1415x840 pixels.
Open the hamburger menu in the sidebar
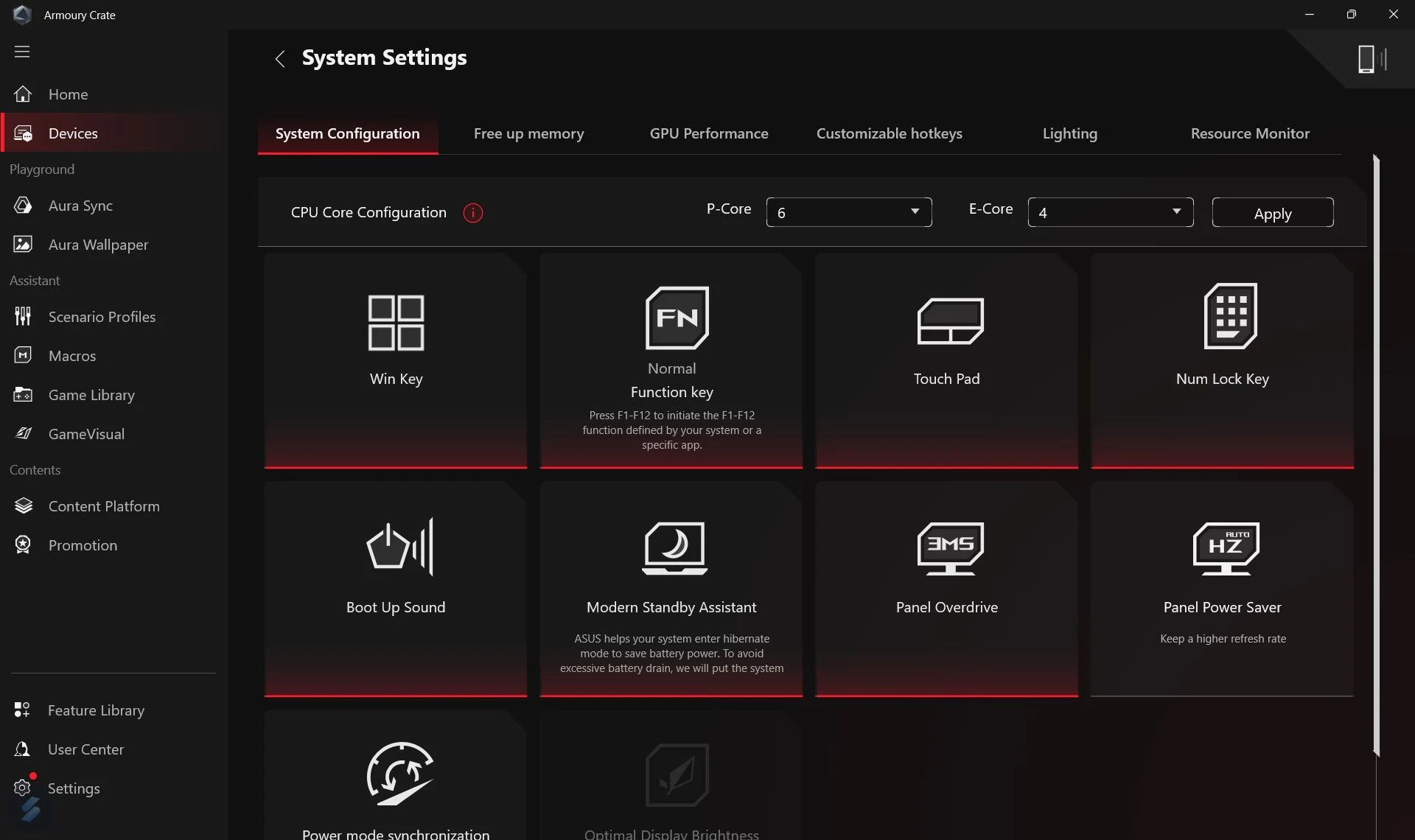coord(22,52)
